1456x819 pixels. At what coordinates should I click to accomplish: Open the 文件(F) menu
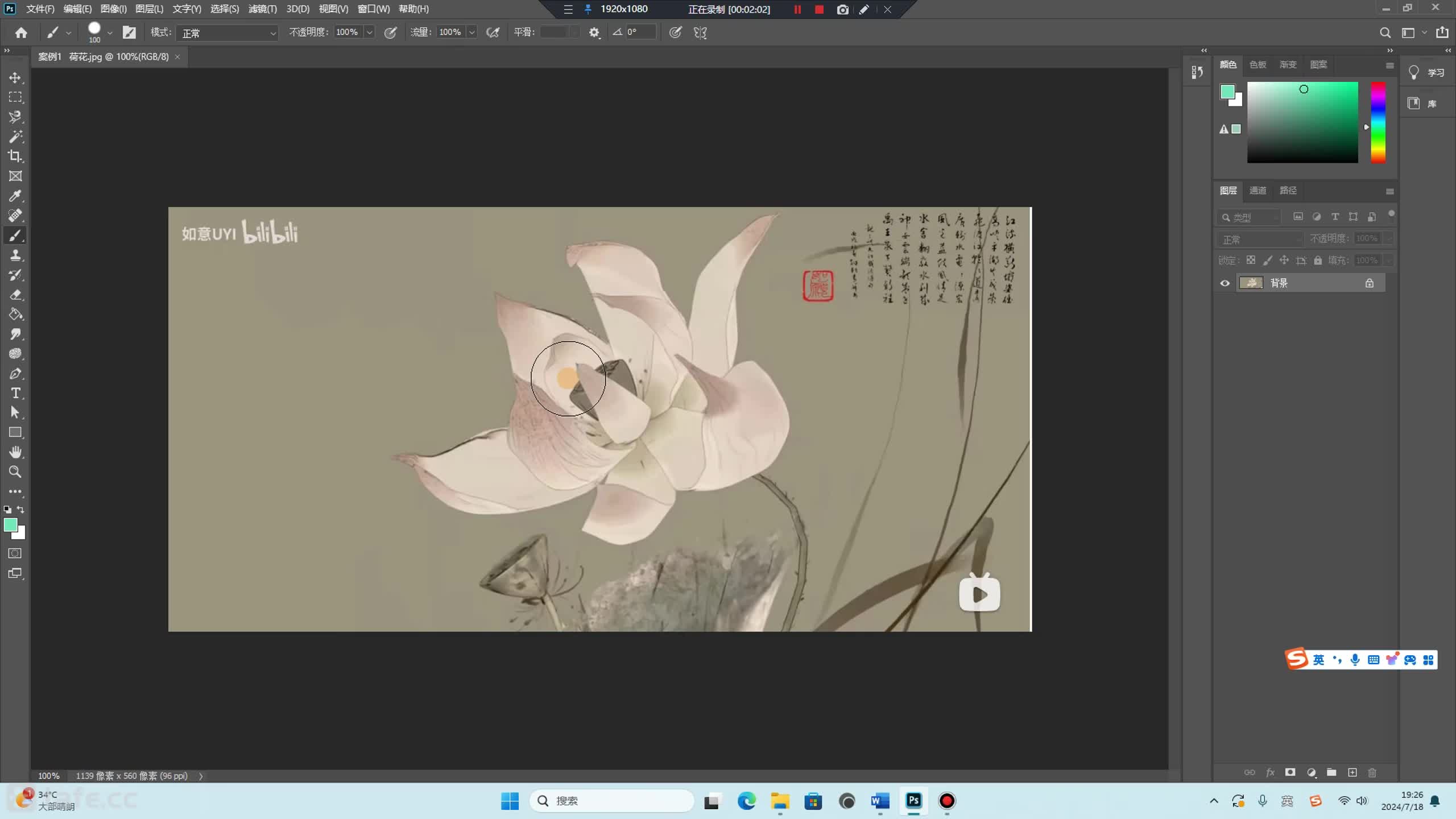(40, 9)
